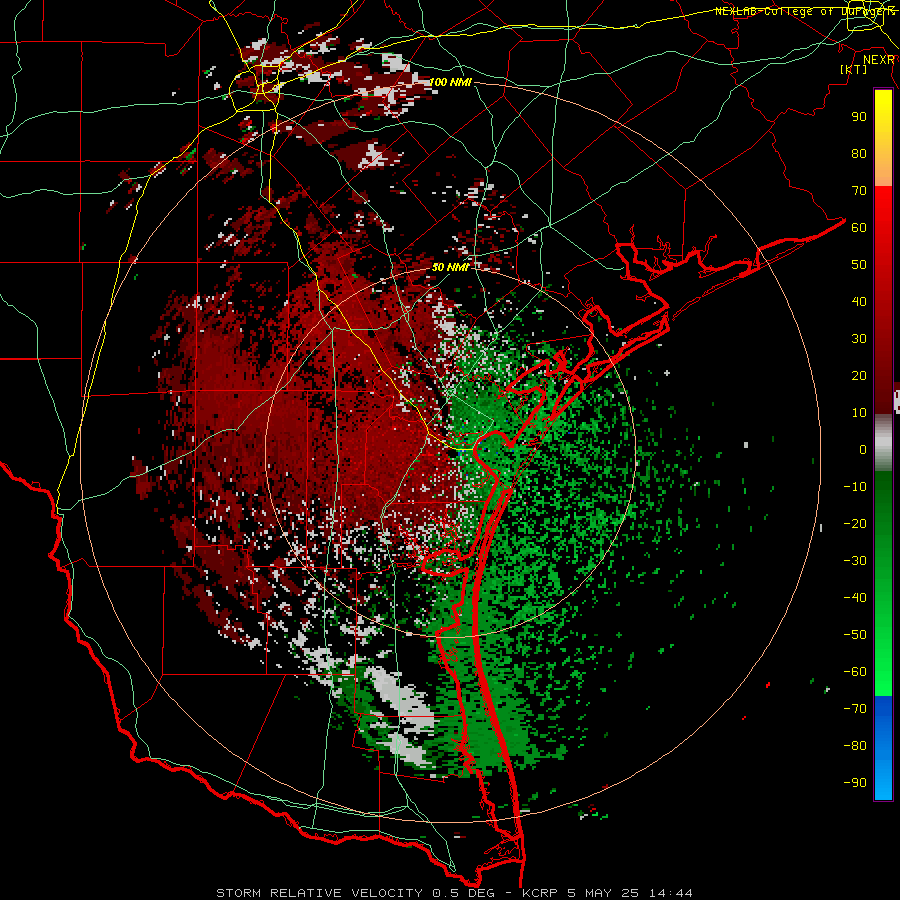Click the -40 value on the velocity scale

(x=855, y=598)
